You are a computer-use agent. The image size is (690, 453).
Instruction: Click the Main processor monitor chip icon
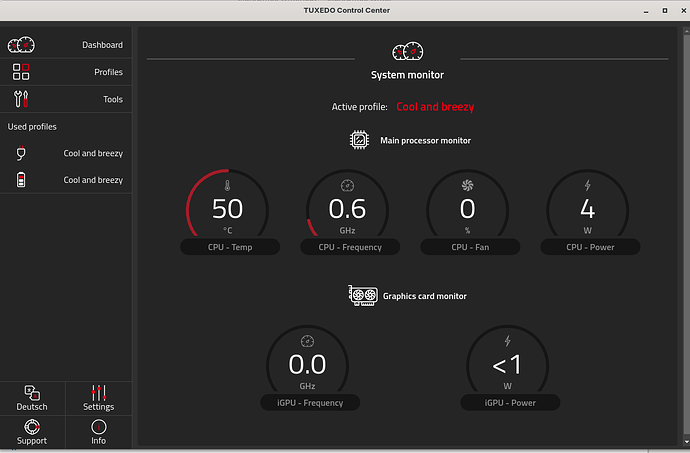click(x=359, y=140)
